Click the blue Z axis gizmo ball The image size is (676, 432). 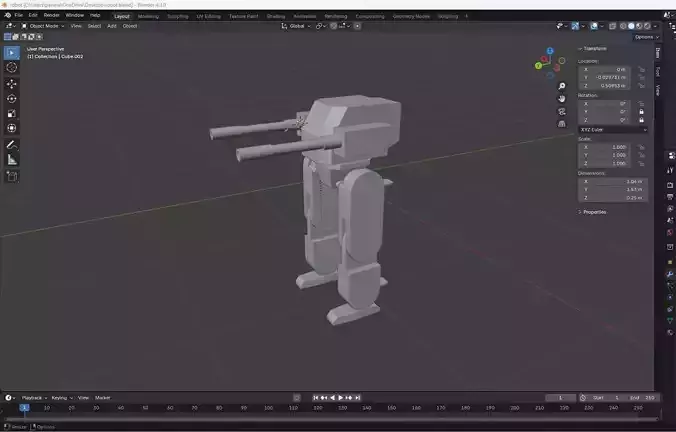[550, 51]
